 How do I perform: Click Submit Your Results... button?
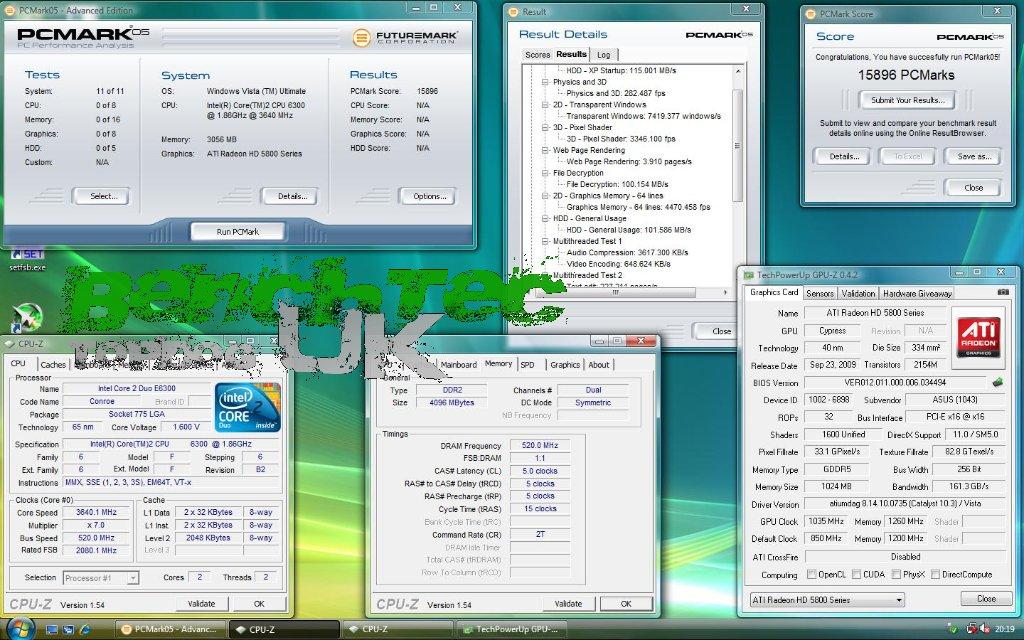click(907, 100)
